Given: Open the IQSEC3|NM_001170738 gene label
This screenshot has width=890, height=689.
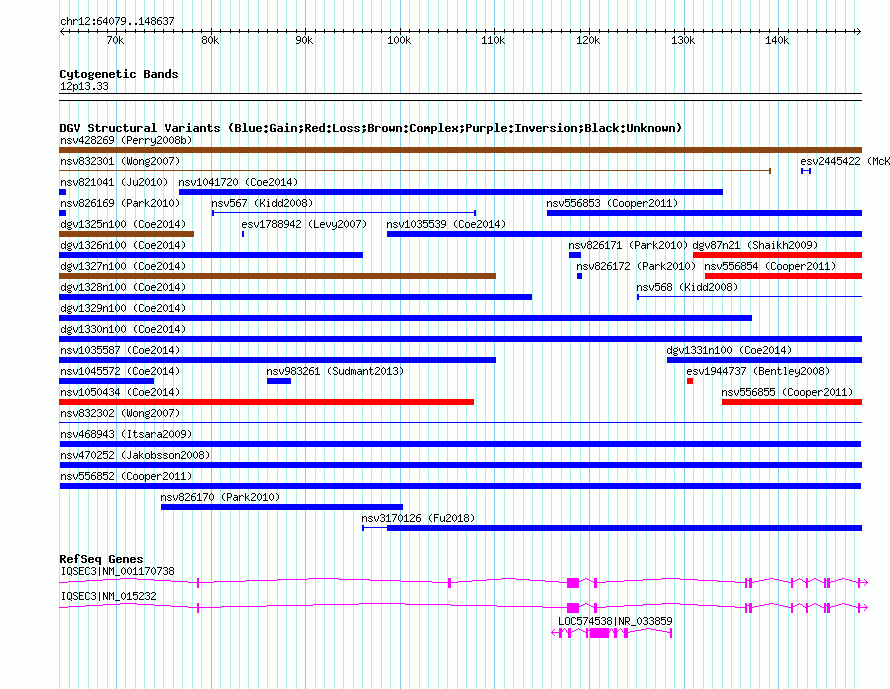Looking at the screenshot, I should pos(117,571).
